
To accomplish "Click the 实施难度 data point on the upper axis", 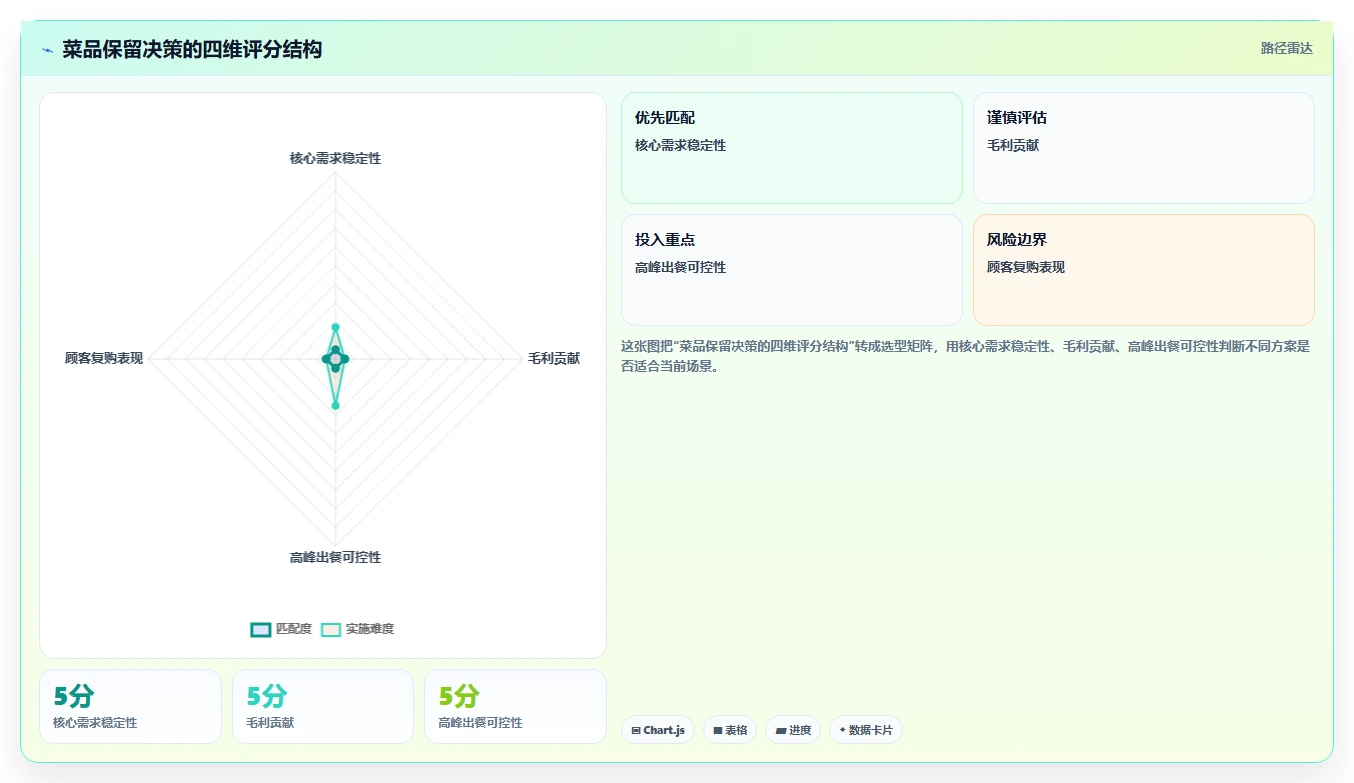I will (x=336, y=327).
